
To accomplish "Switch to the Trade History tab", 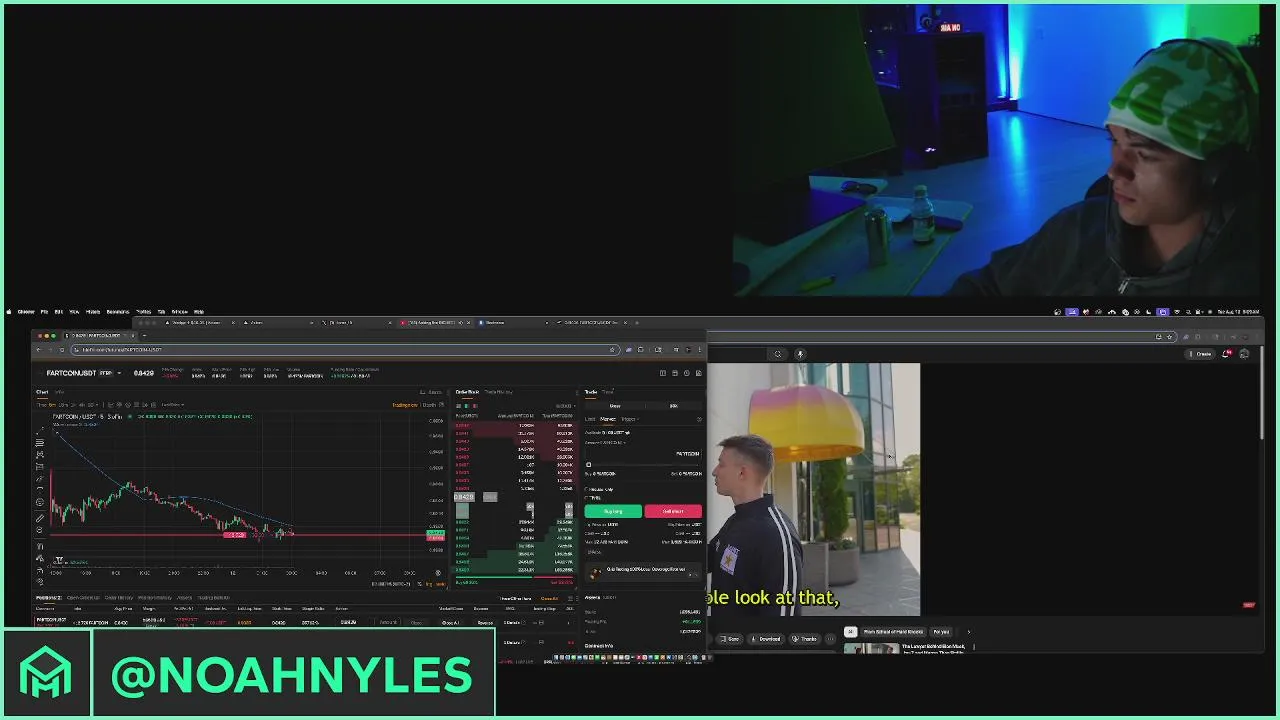I will [x=498, y=392].
